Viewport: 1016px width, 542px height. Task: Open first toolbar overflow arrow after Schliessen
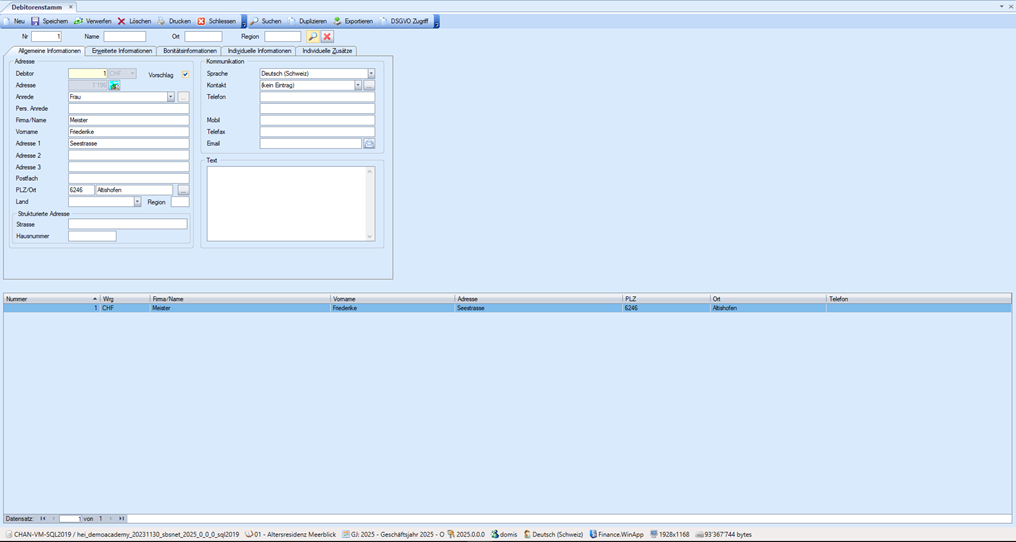click(x=244, y=22)
